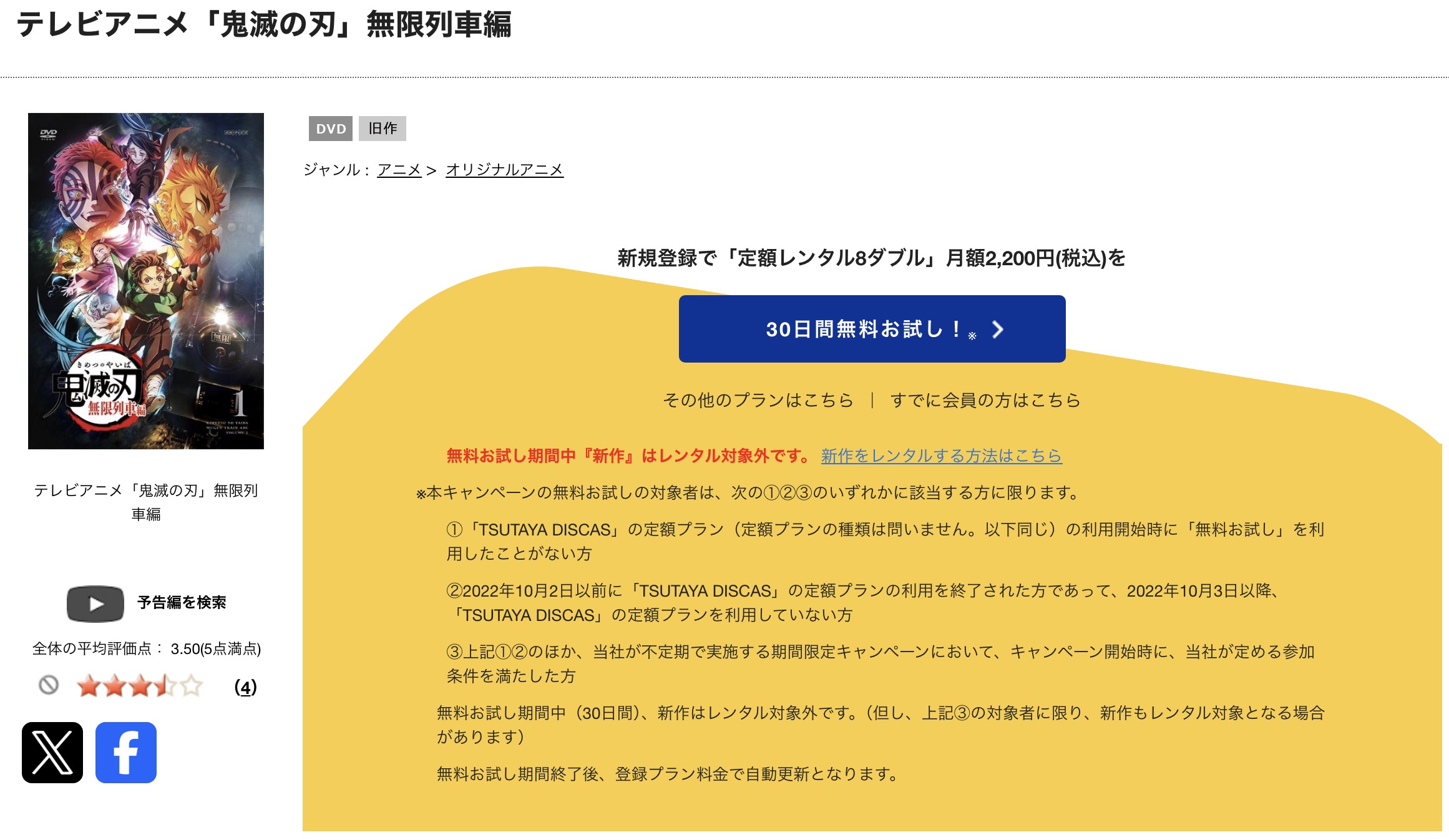The height and width of the screenshot is (840, 1449).
Task: Click the 無料お試し期間終了後 auto-renewal note
Action: point(668,774)
